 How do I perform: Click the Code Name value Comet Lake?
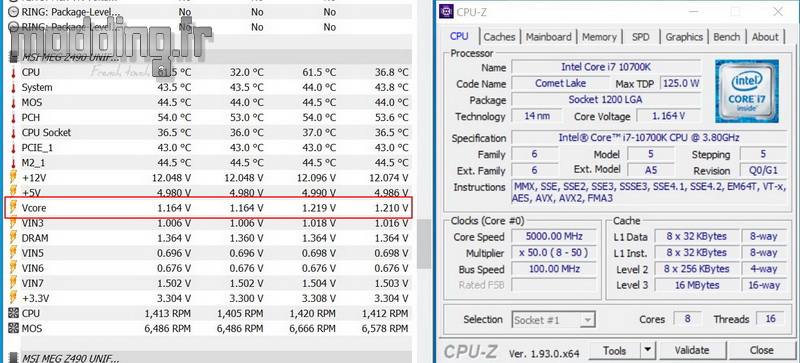[x=561, y=83]
